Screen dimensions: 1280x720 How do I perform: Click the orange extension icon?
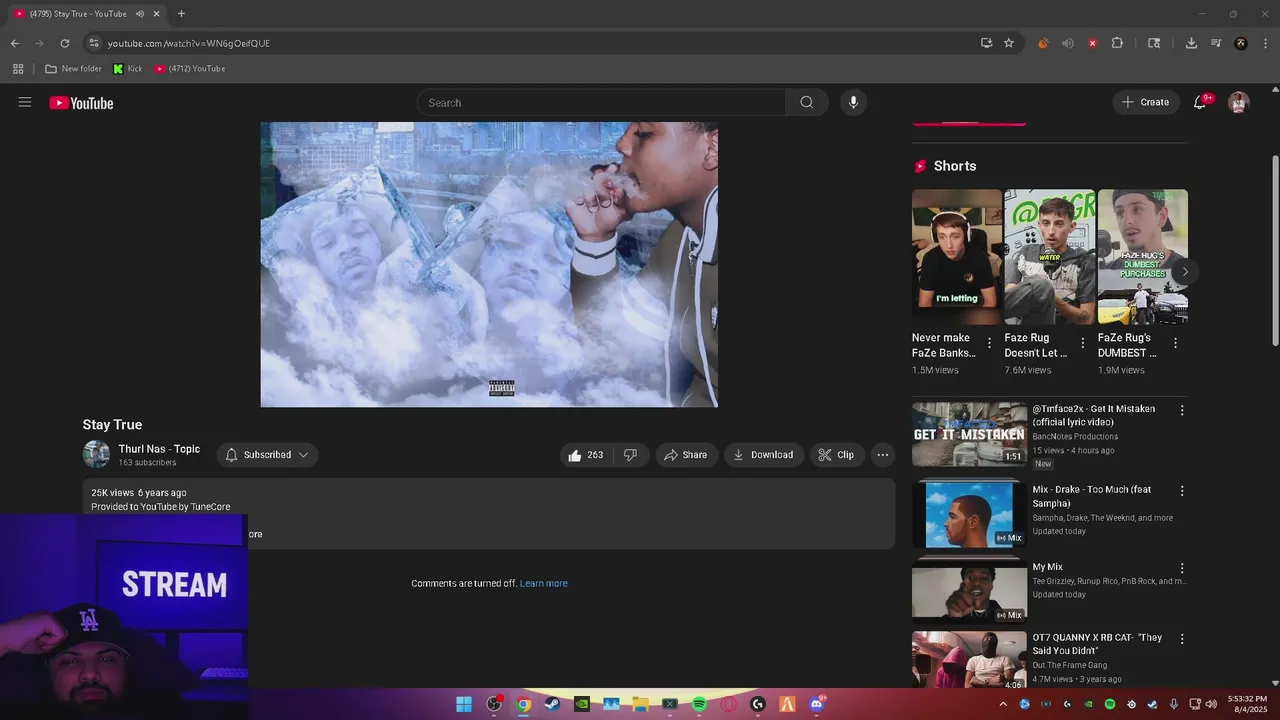click(x=1043, y=43)
